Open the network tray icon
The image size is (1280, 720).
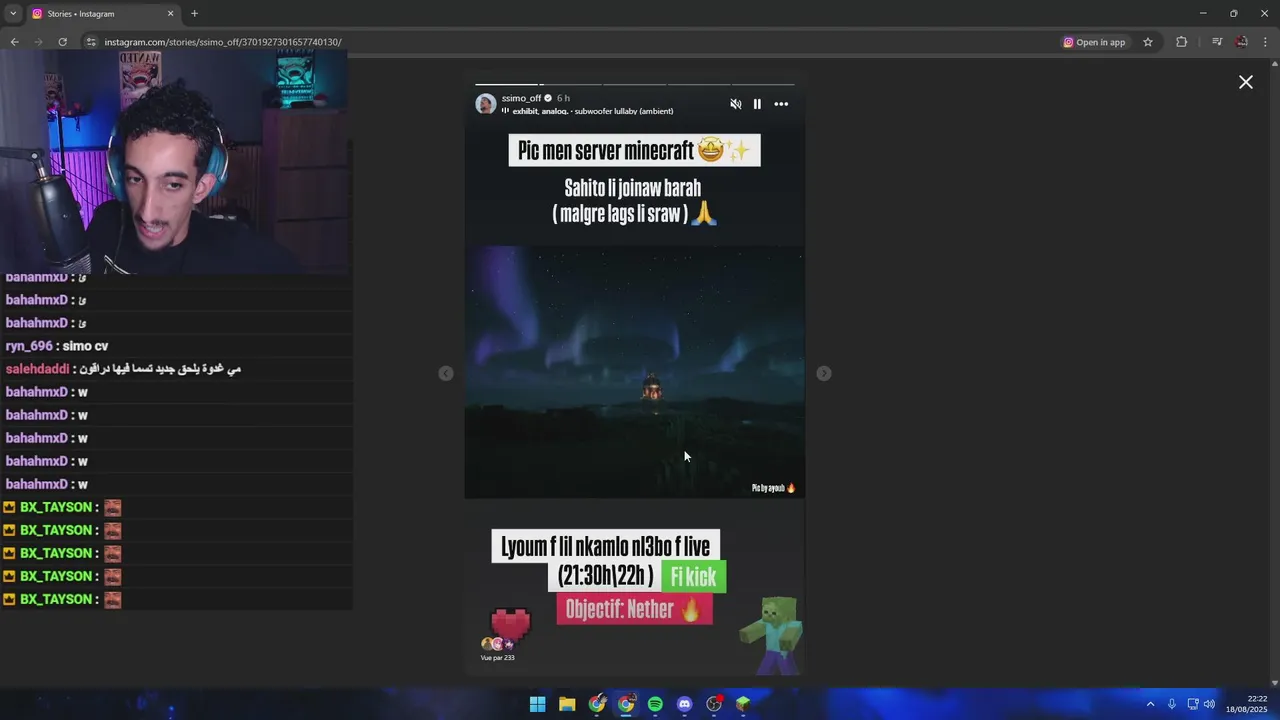click(1192, 704)
